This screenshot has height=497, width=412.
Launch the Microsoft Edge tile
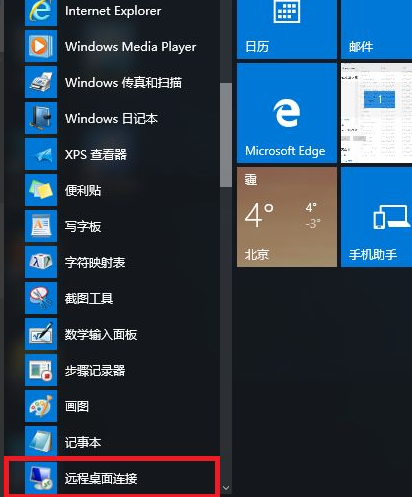[287, 113]
